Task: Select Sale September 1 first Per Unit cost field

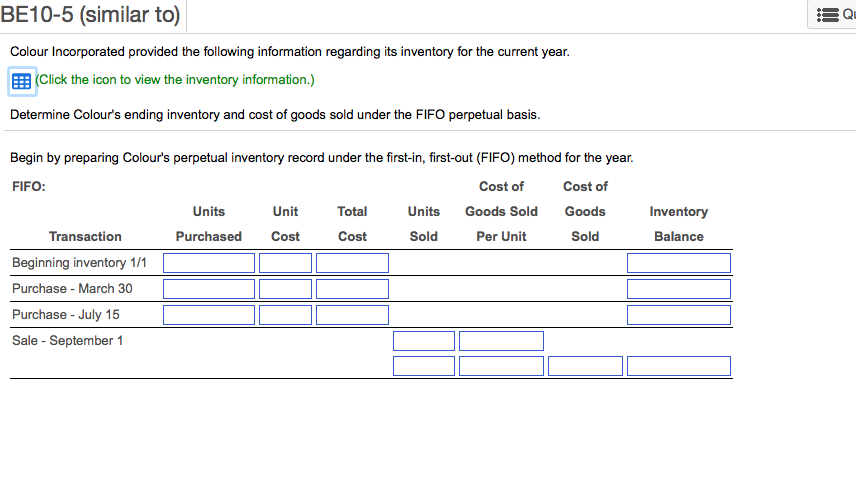Action: [501, 341]
